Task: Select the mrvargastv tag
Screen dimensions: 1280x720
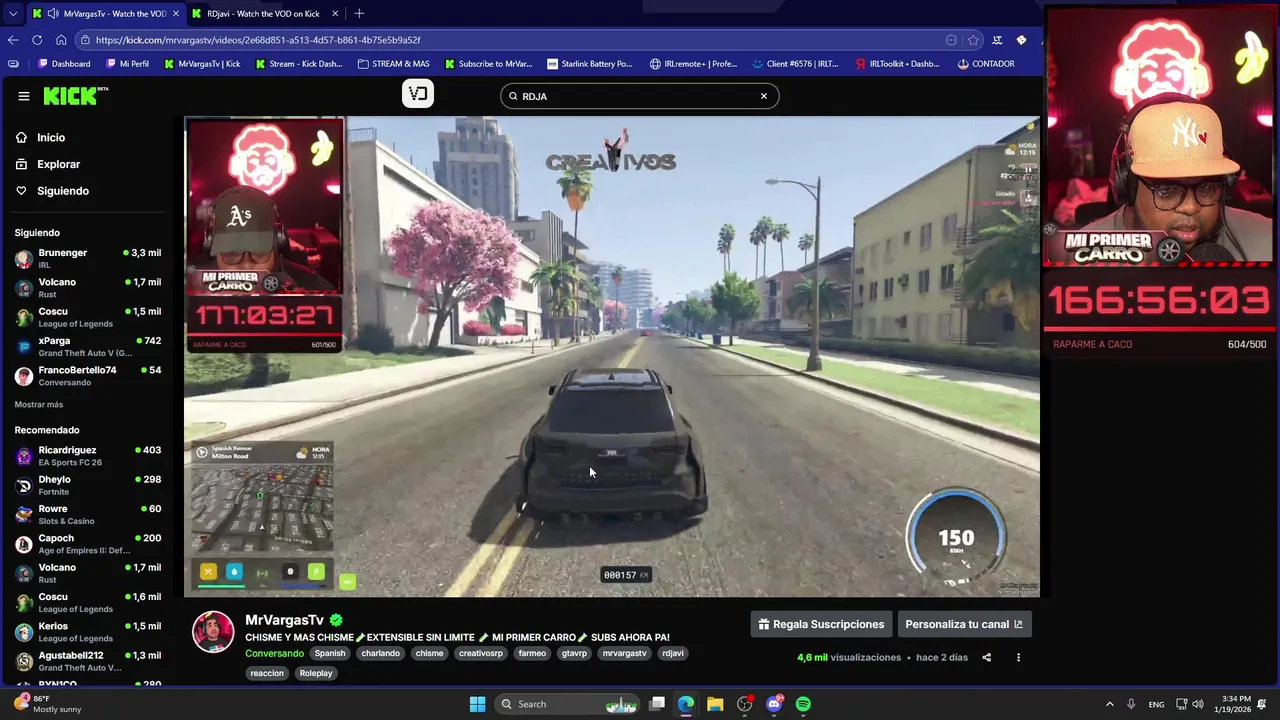Action: pos(624,653)
